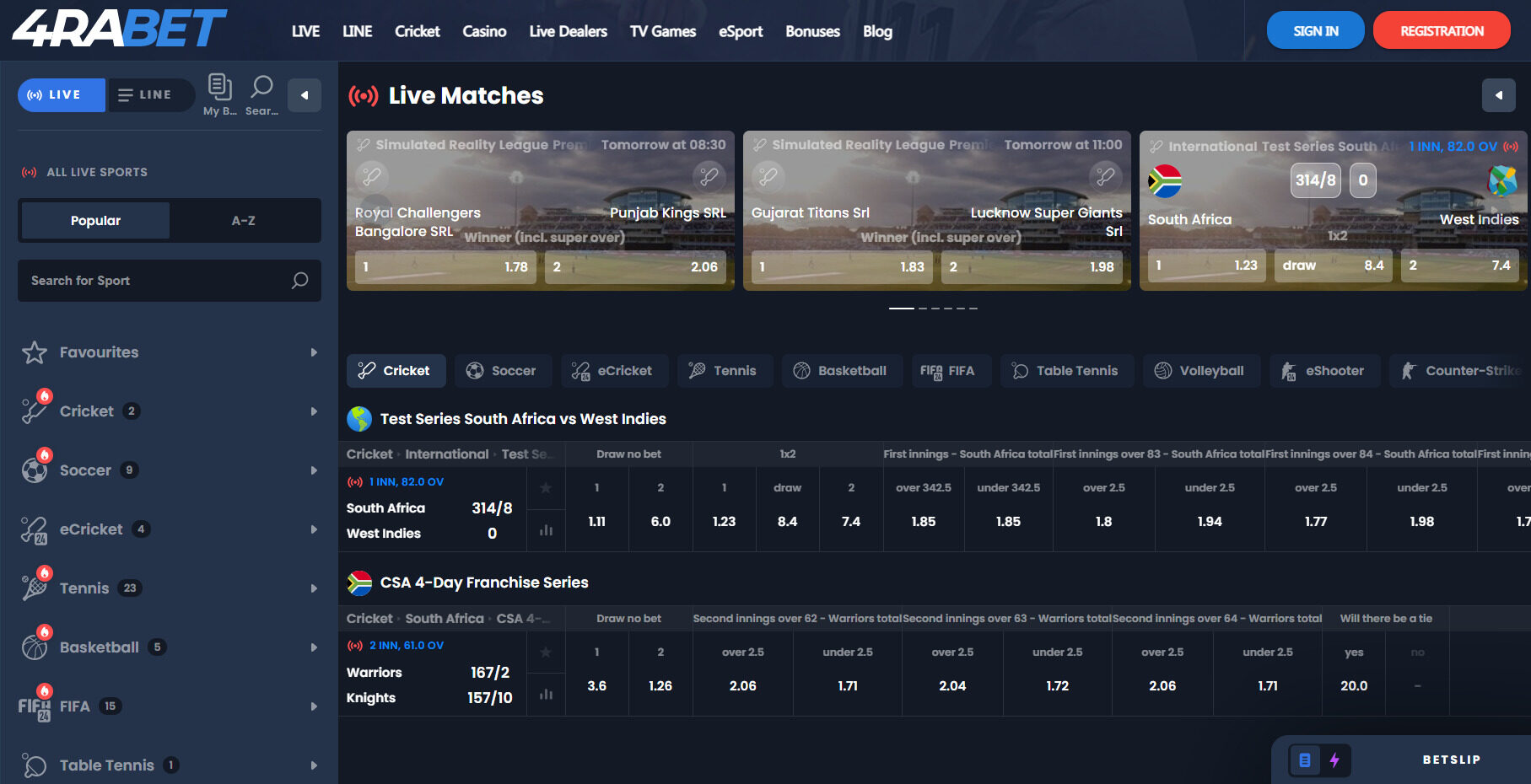
Task: Click the Cricket sport icon in sidebar
Action: click(35, 411)
